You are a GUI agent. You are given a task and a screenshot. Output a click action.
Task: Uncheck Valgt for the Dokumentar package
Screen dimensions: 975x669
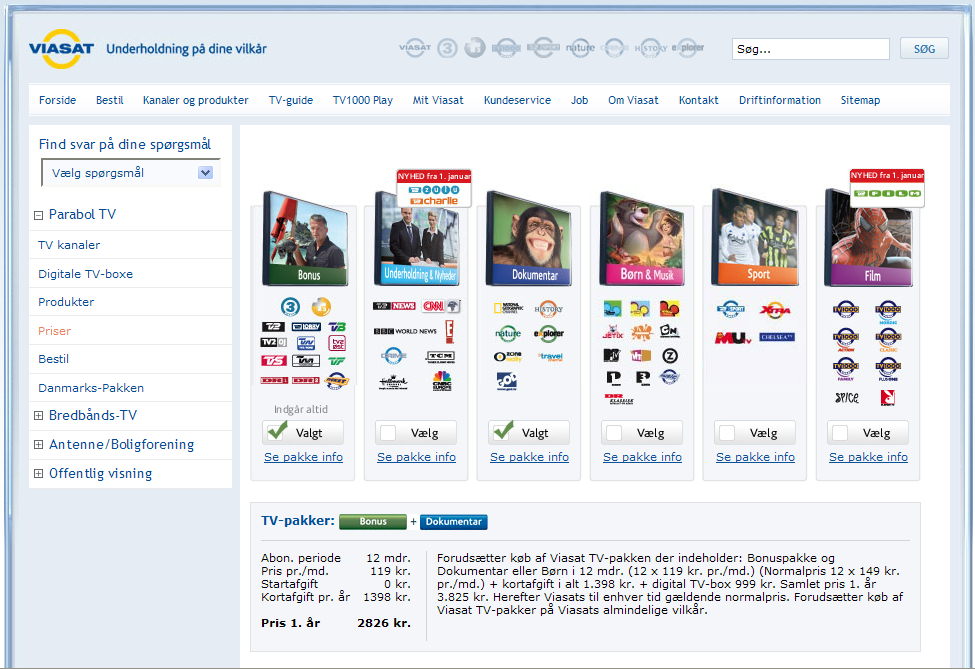pos(502,432)
